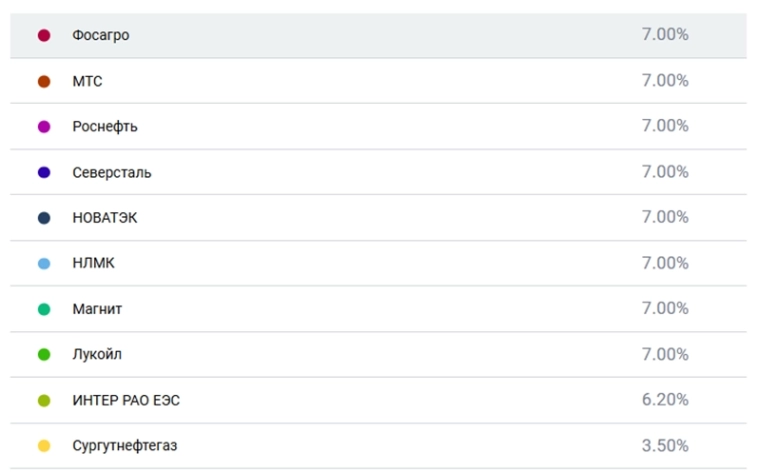Screen dimensions: 758x473
Task: Click the dark navy dot beside НОВАТЭК
Action: [44, 218]
